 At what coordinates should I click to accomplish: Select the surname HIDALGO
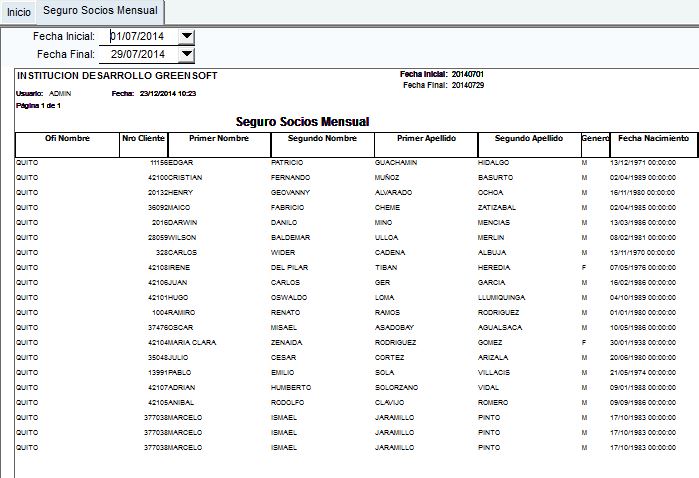493,163
